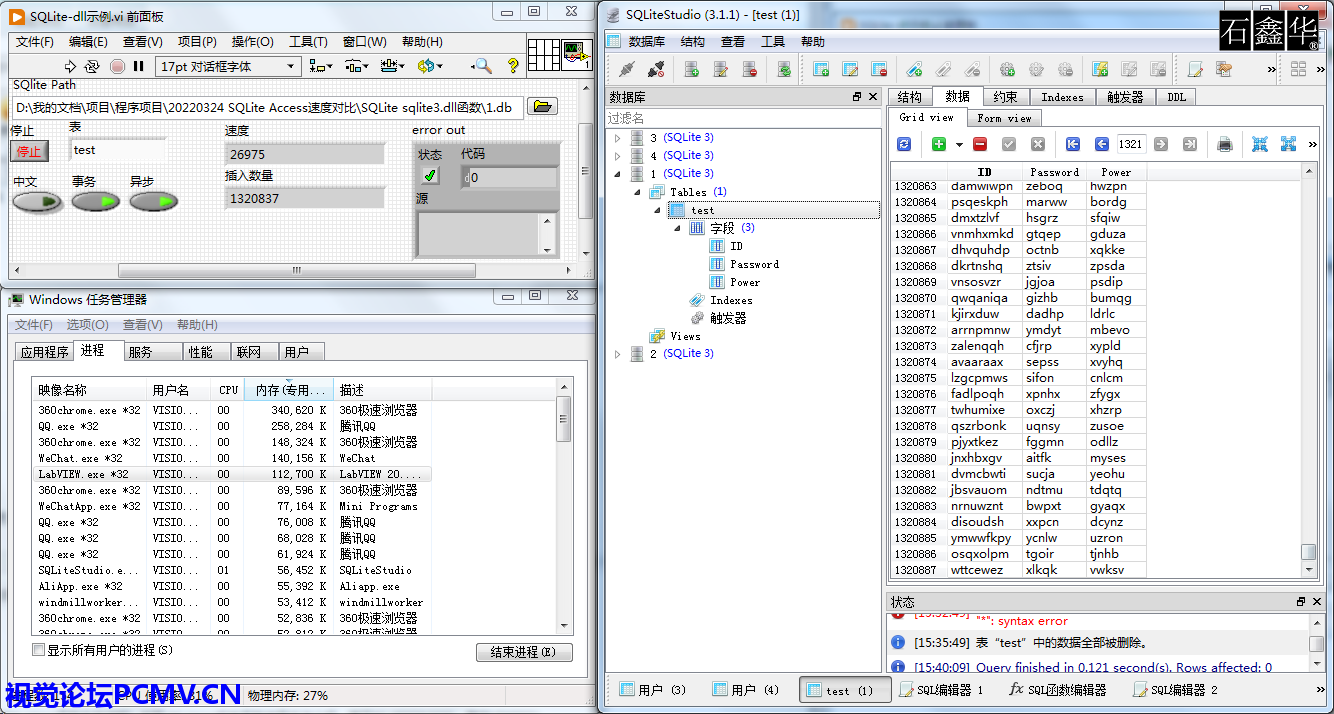Open the insert row dropdown arrow
The height and width of the screenshot is (714, 1334).
click(x=959, y=145)
